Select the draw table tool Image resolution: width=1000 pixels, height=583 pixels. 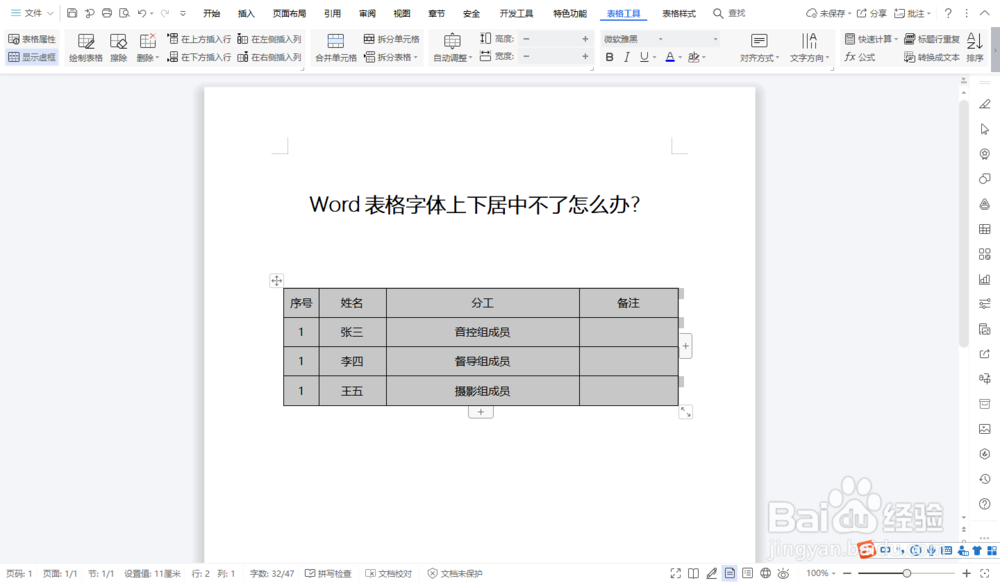click(x=86, y=46)
